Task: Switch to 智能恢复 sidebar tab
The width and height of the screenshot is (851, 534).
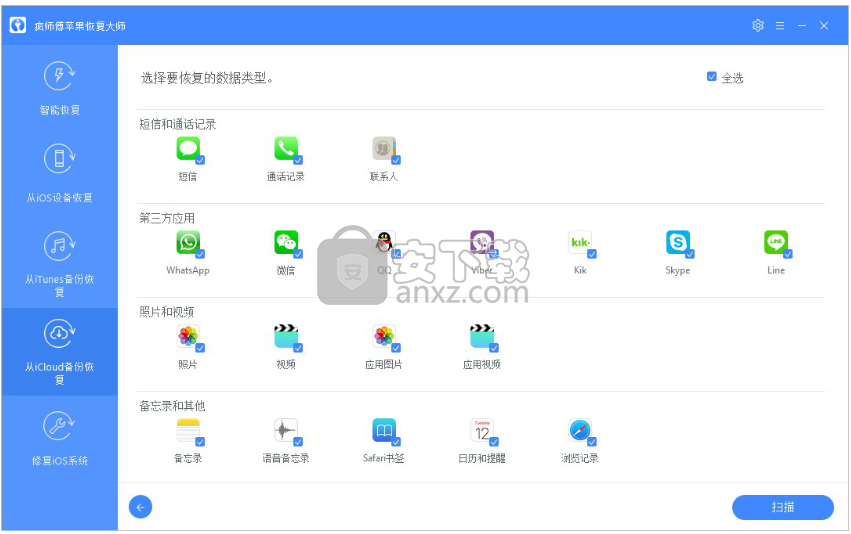Action: (x=60, y=88)
